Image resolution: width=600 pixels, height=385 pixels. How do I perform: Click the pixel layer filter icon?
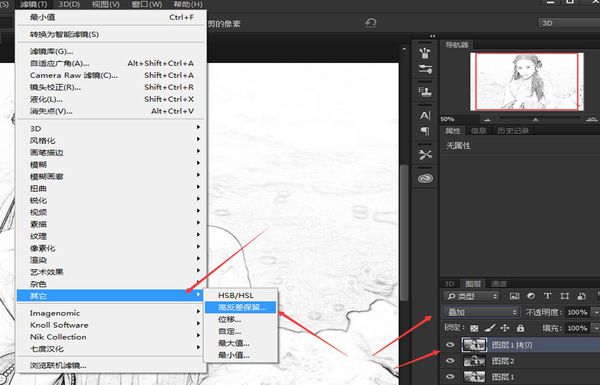coord(514,296)
